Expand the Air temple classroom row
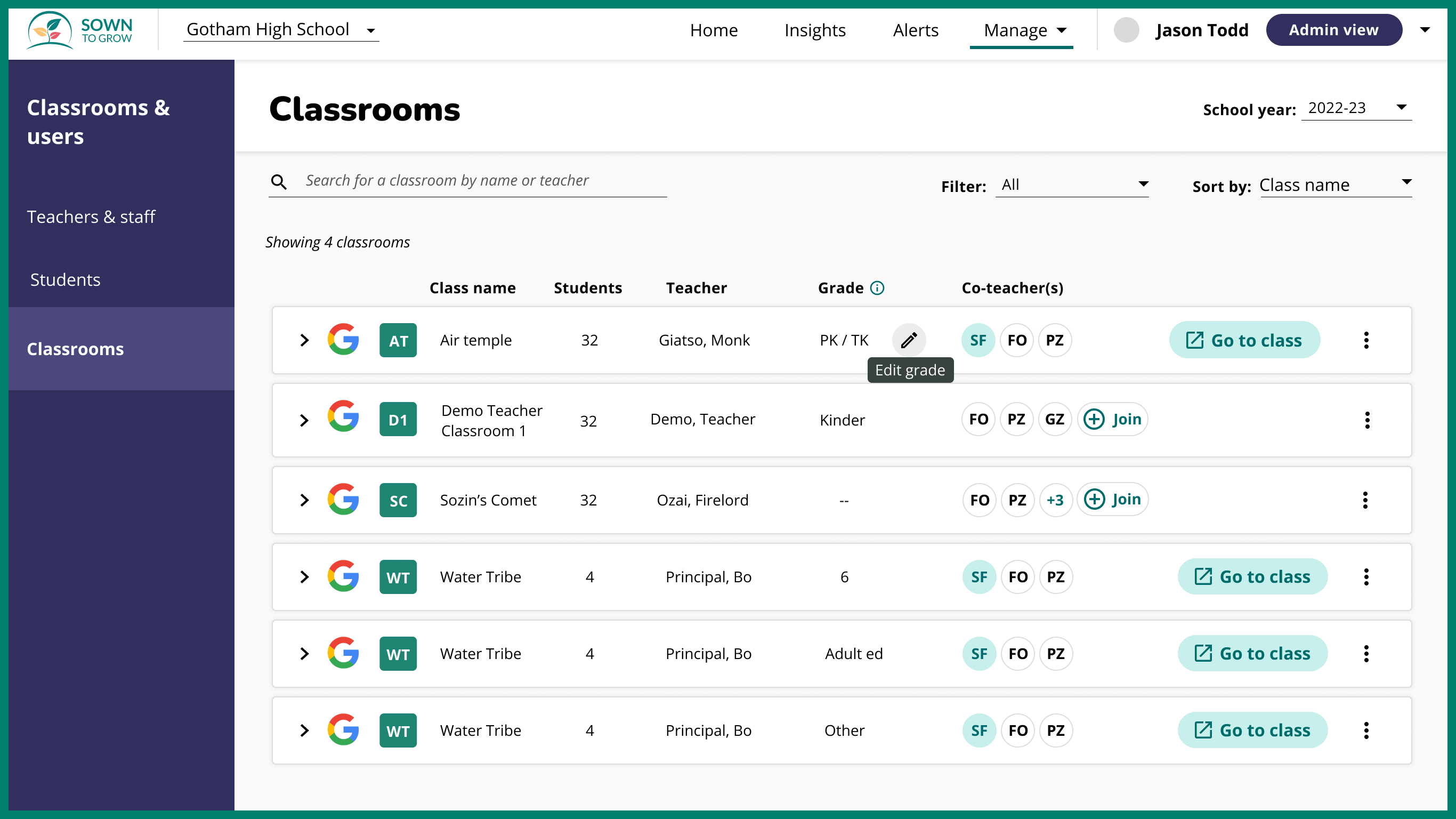This screenshot has height=819, width=1456. click(304, 340)
